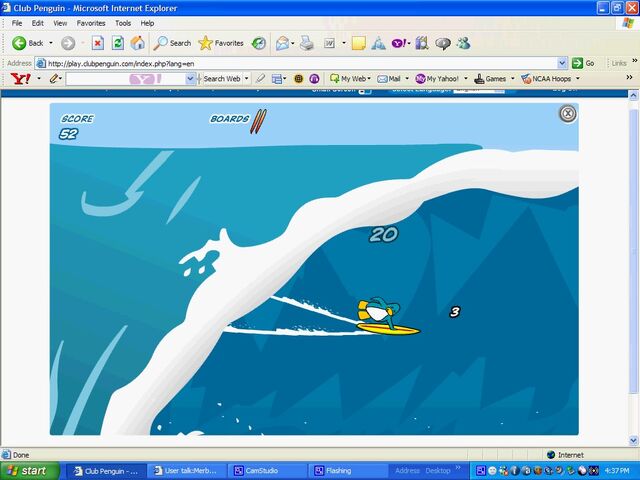Click the pencil icon in Yahoo toolbar
The image size is (640, 480).
[x=54, y=78]
